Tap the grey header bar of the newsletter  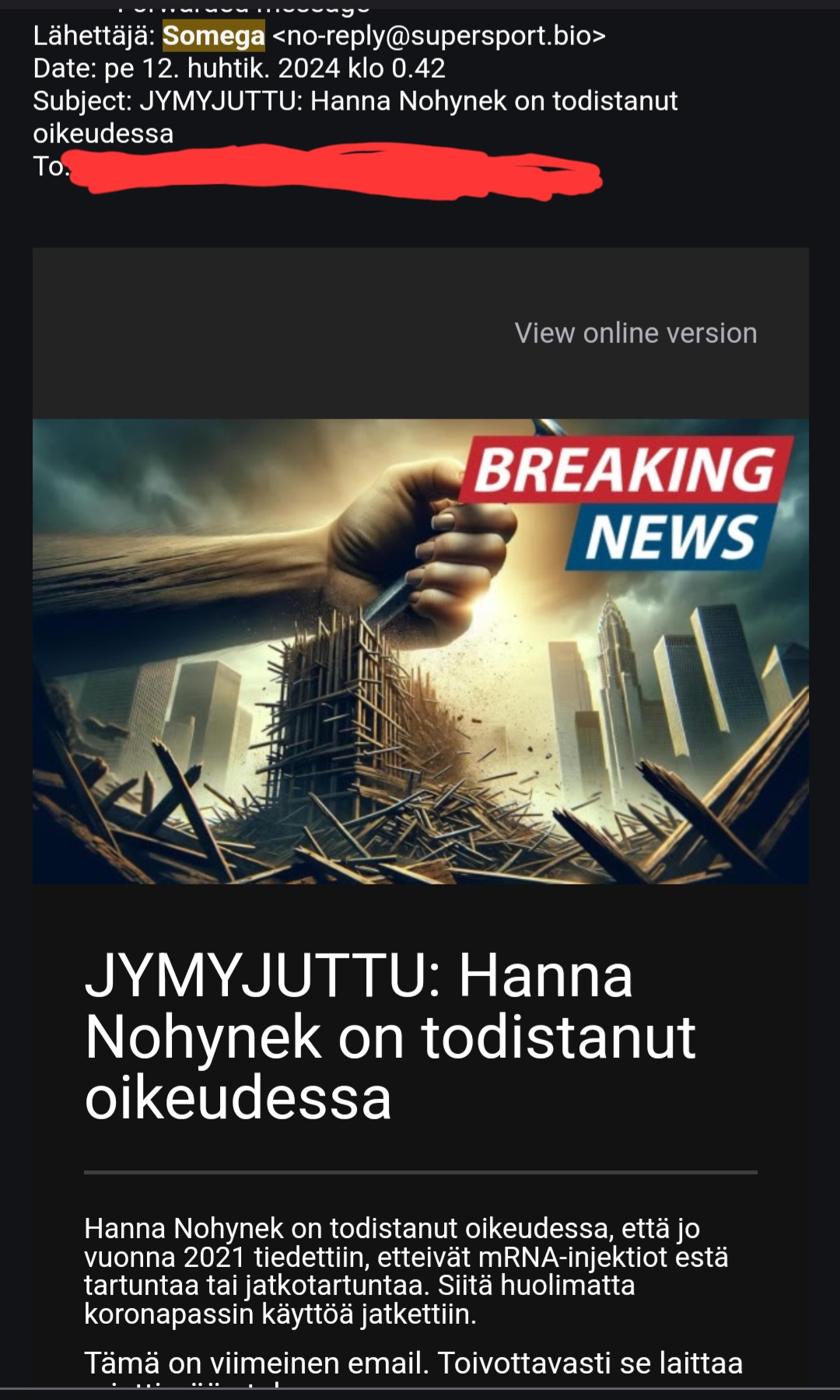point(420,333)
